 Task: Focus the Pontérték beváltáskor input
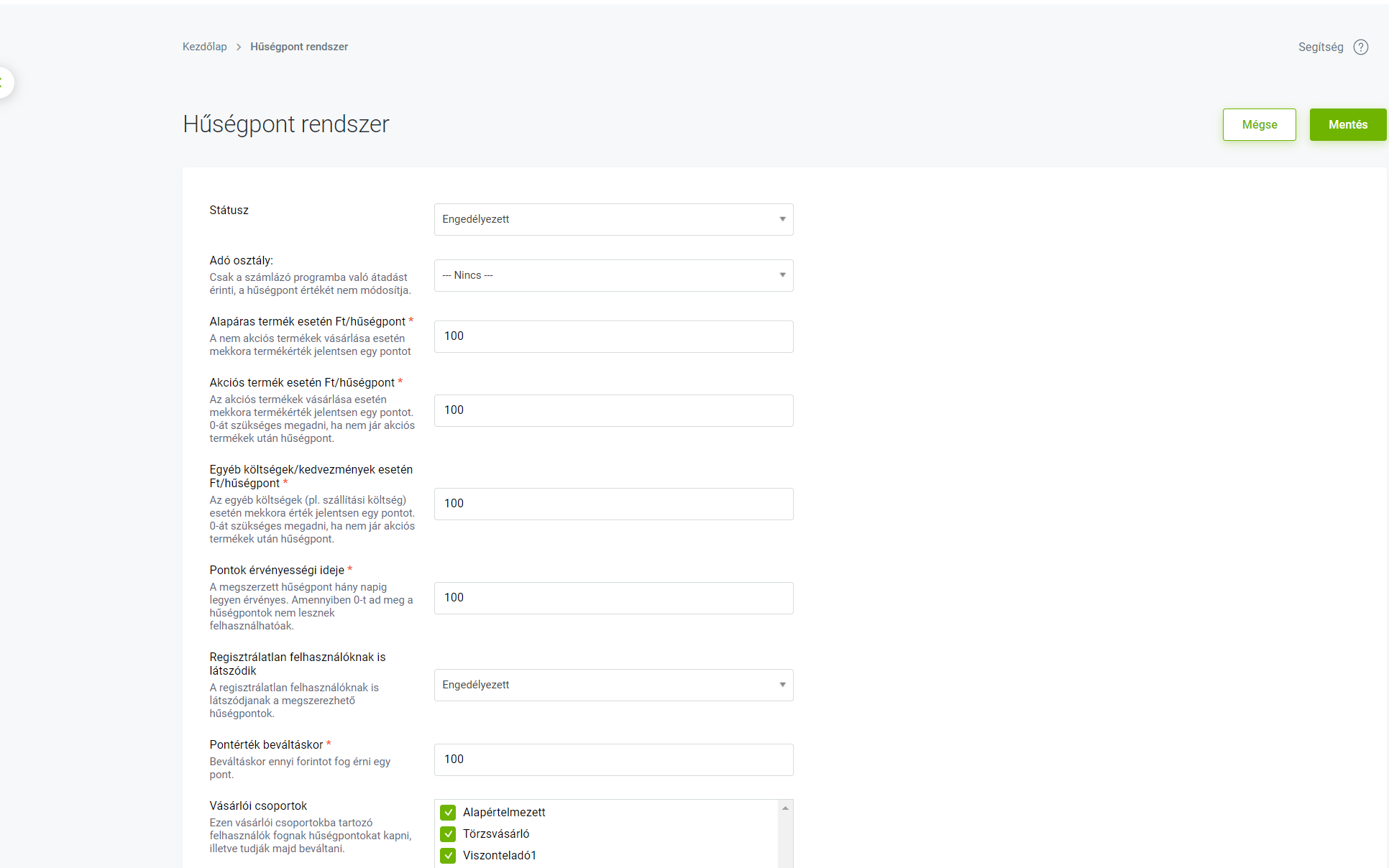(x=613, y=759)
